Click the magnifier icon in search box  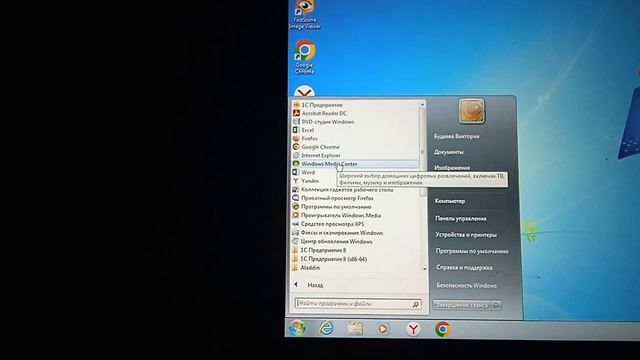pos(416,304)
